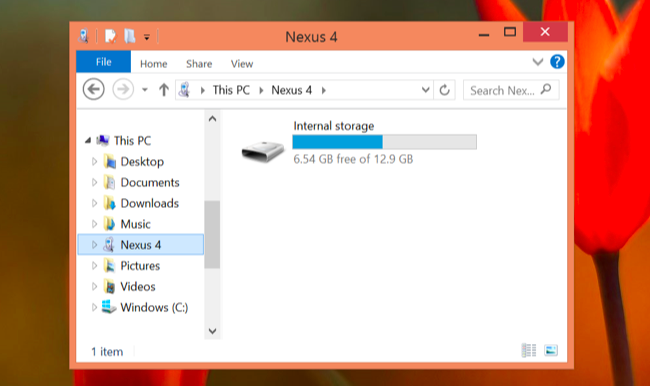Click the New Folder quick access icon

(x=130, y=36)
